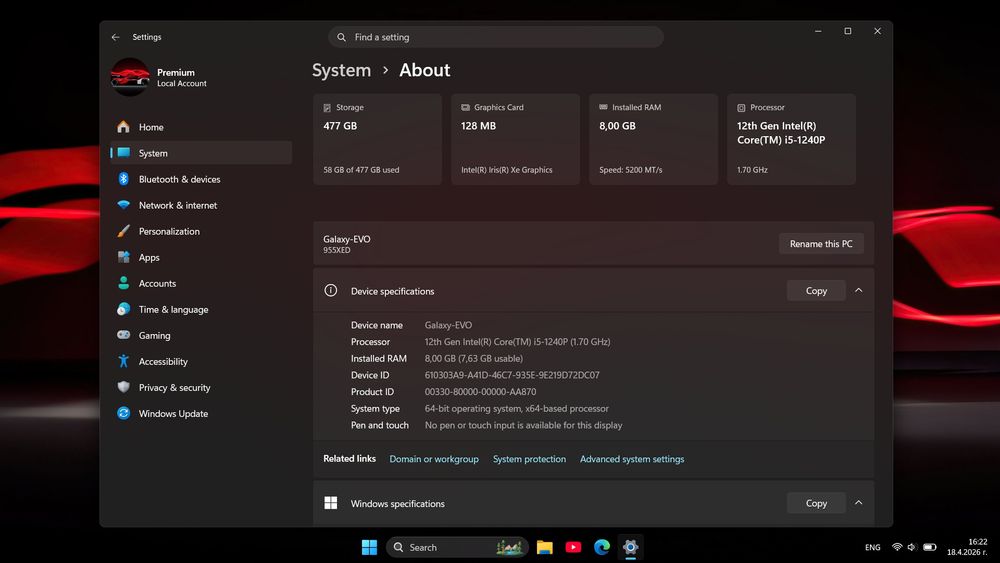Copy the Device specifications
Image resolution: width=1000 pixels, height=563 pixels.
[x=816, y=291]
